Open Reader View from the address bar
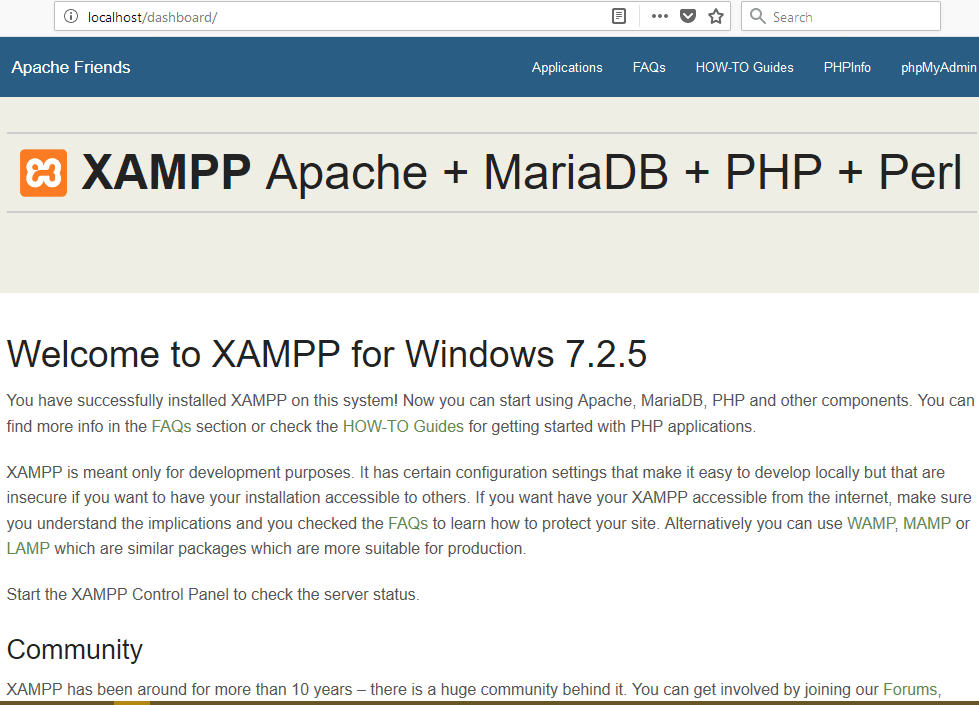This screenshot has width=979, height=705. (x=618, y=16)
